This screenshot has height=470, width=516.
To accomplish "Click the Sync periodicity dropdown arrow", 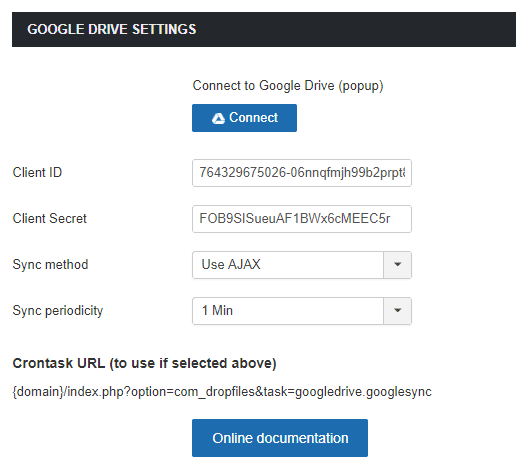I will (397, 311).
